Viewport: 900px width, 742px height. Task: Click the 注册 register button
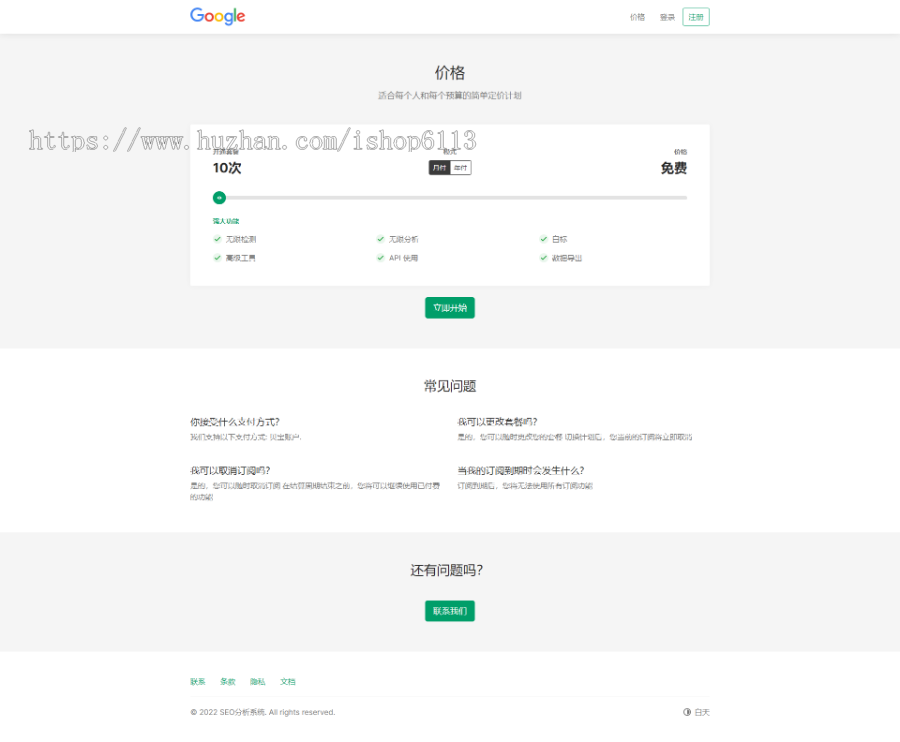pos(696,17)
